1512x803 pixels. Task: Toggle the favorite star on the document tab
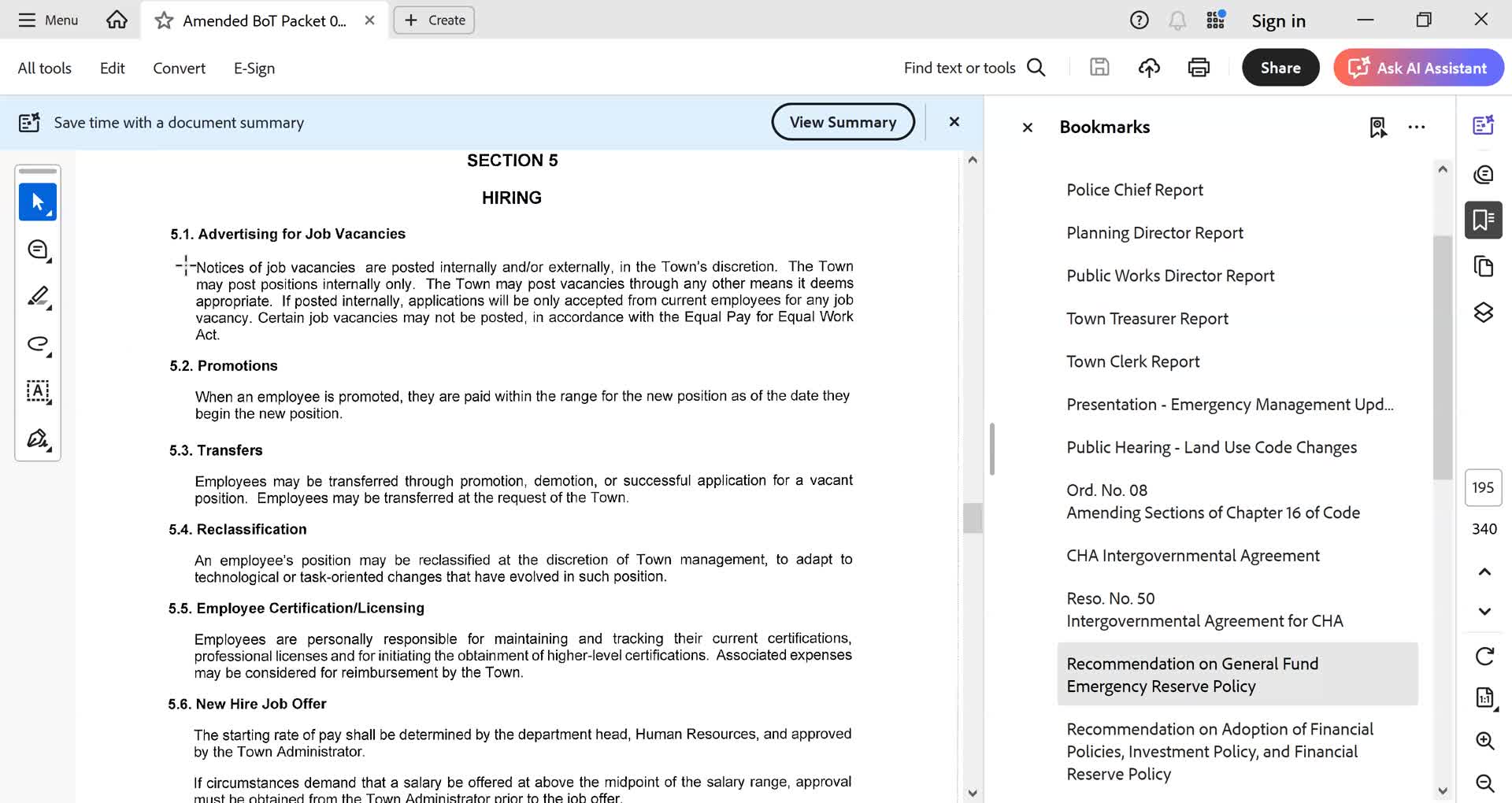point(163,20)
